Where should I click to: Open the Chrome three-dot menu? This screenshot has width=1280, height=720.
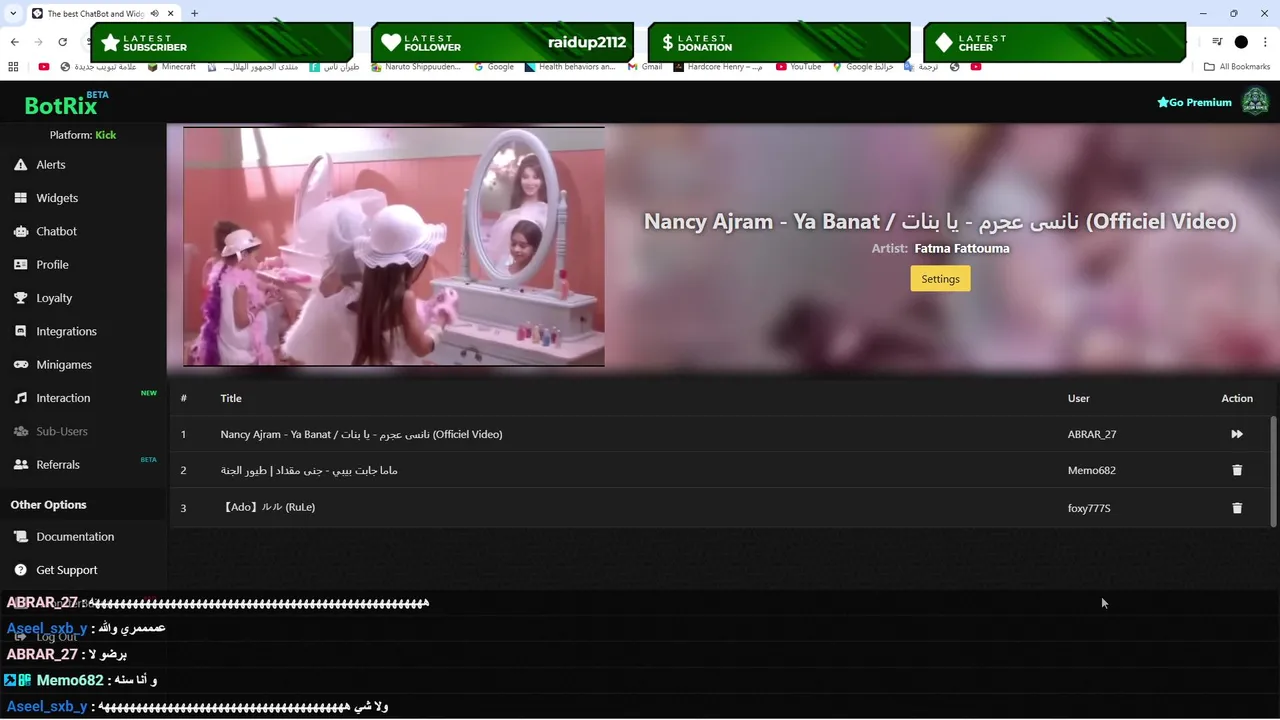click(x=1265, y=42)
